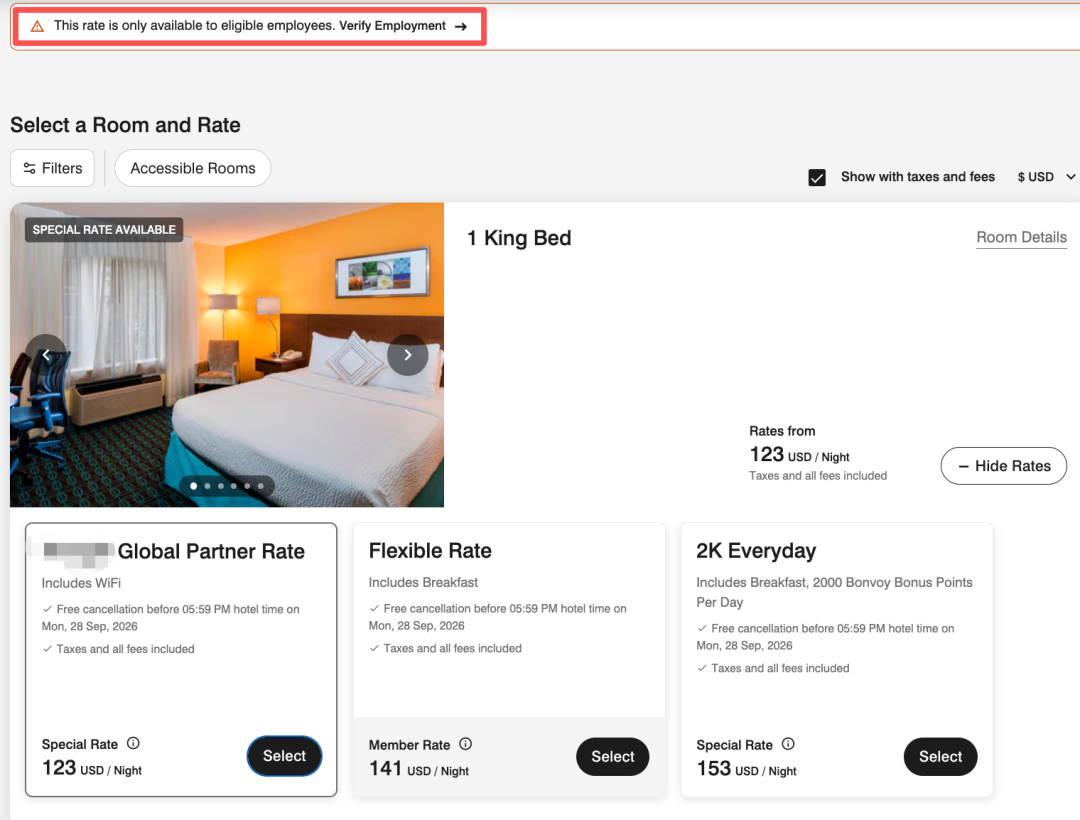Open the Accessible Rooms filter

tap(193, 168)
